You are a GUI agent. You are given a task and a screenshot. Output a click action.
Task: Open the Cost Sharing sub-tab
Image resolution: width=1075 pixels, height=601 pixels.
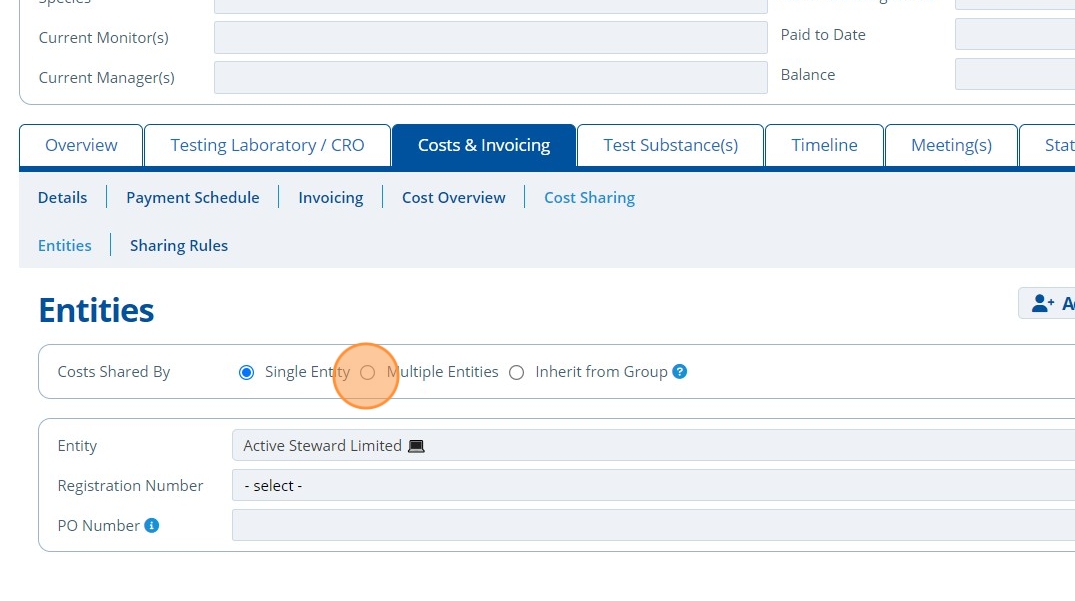click(590, 197)
